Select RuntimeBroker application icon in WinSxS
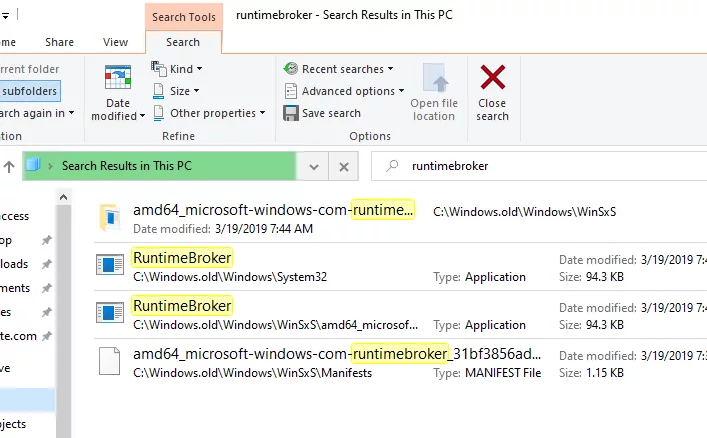This screenshot has height=438, width=707. click(x=110, y=313)
